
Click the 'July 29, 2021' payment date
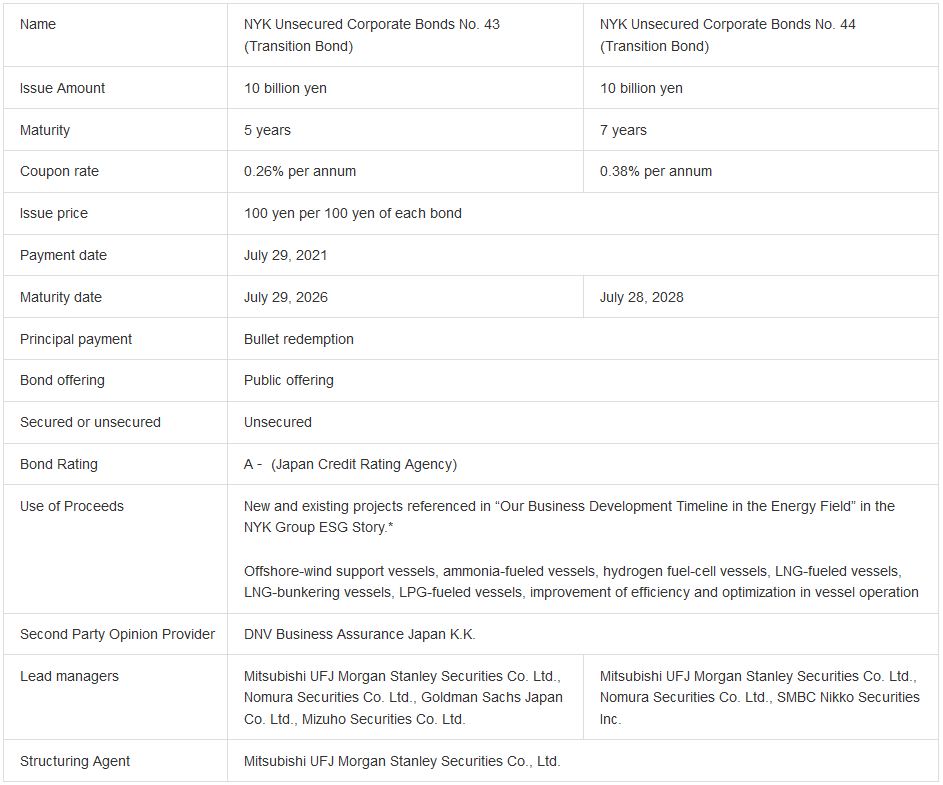point(285,255)
